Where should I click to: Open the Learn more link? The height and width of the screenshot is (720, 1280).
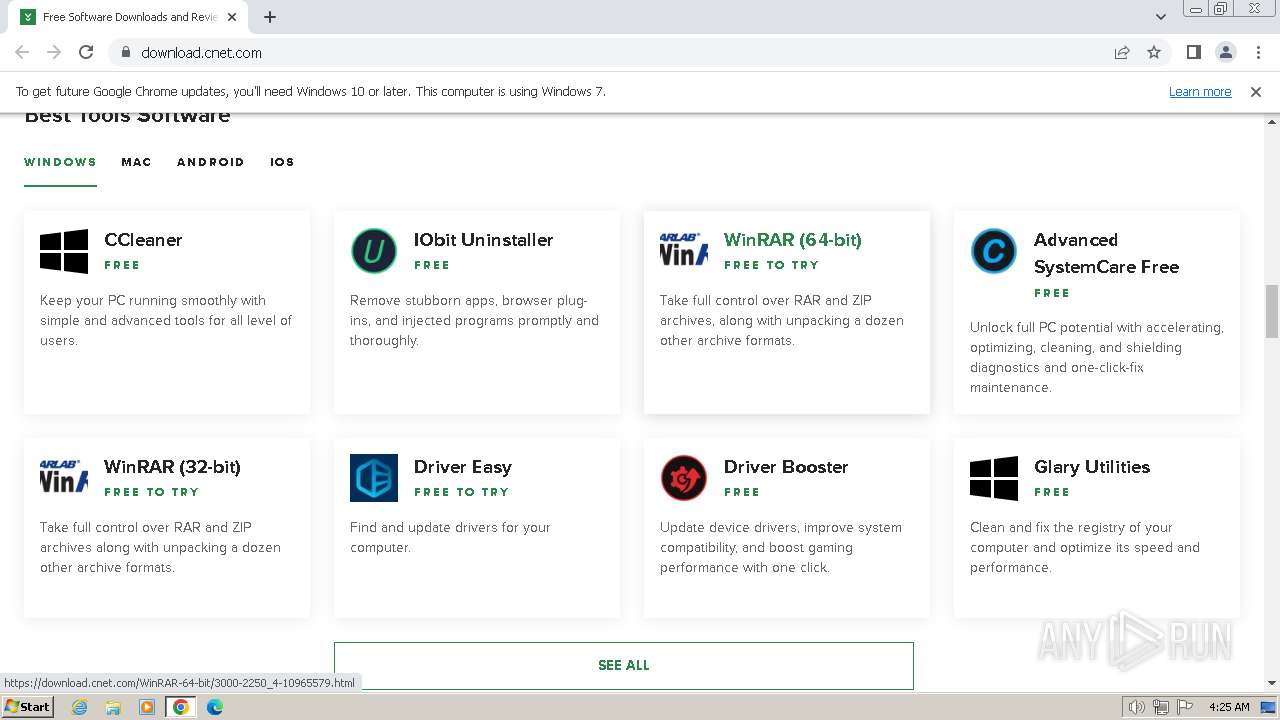click(1200, 92)
